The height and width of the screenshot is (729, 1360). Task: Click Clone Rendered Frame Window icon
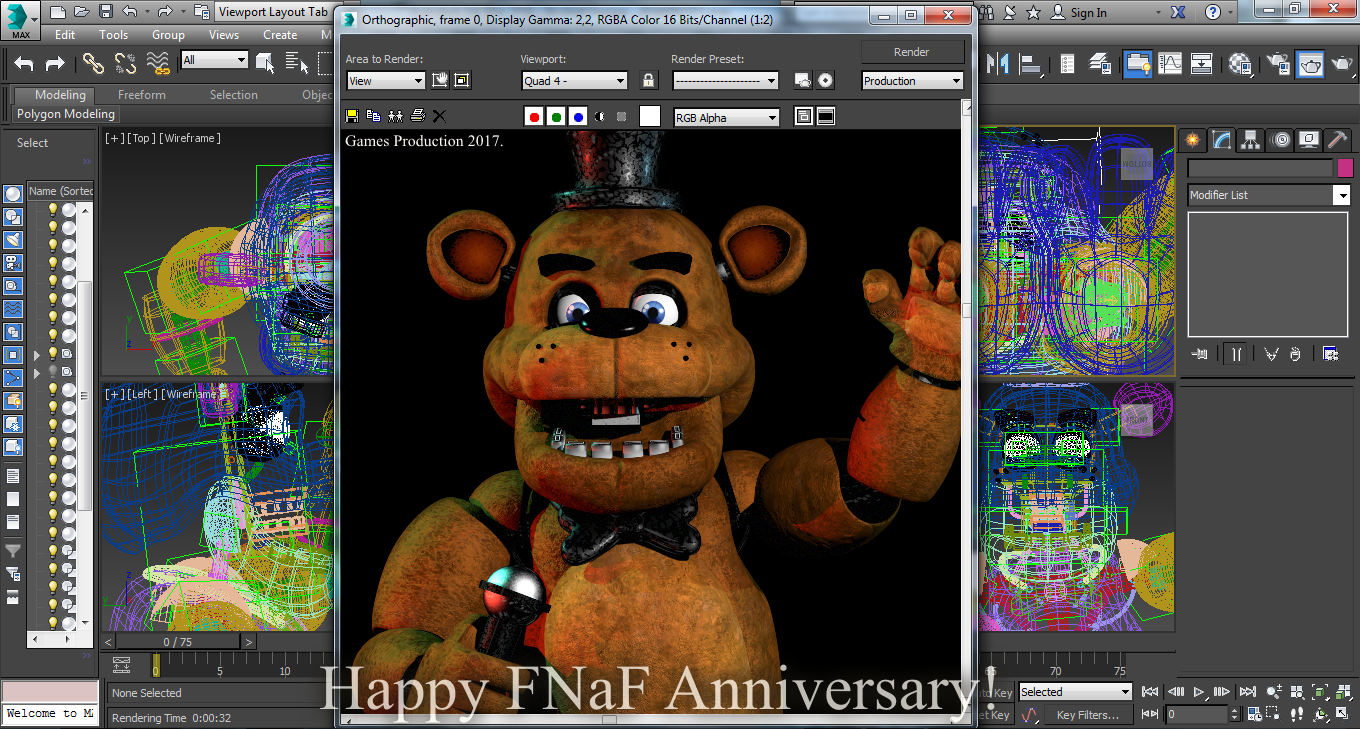tap(396, 116)
